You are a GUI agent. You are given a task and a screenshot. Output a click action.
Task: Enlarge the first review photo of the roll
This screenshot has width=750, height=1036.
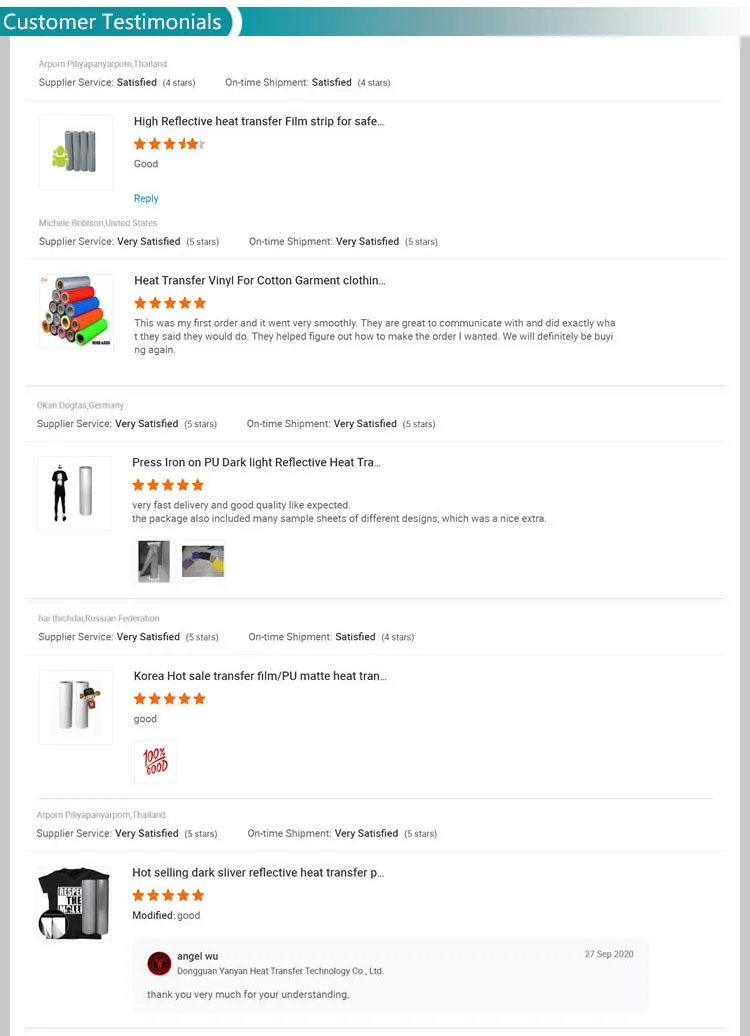[154, 561]
